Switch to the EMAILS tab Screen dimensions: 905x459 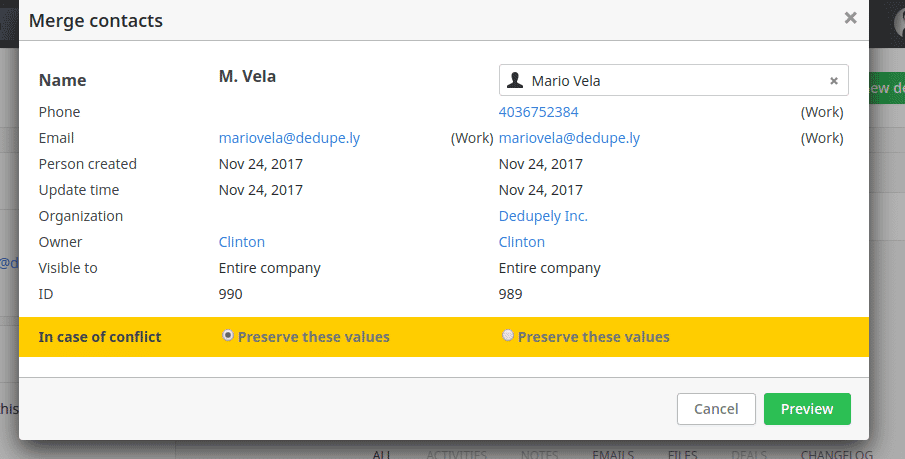tap(613, 454)
